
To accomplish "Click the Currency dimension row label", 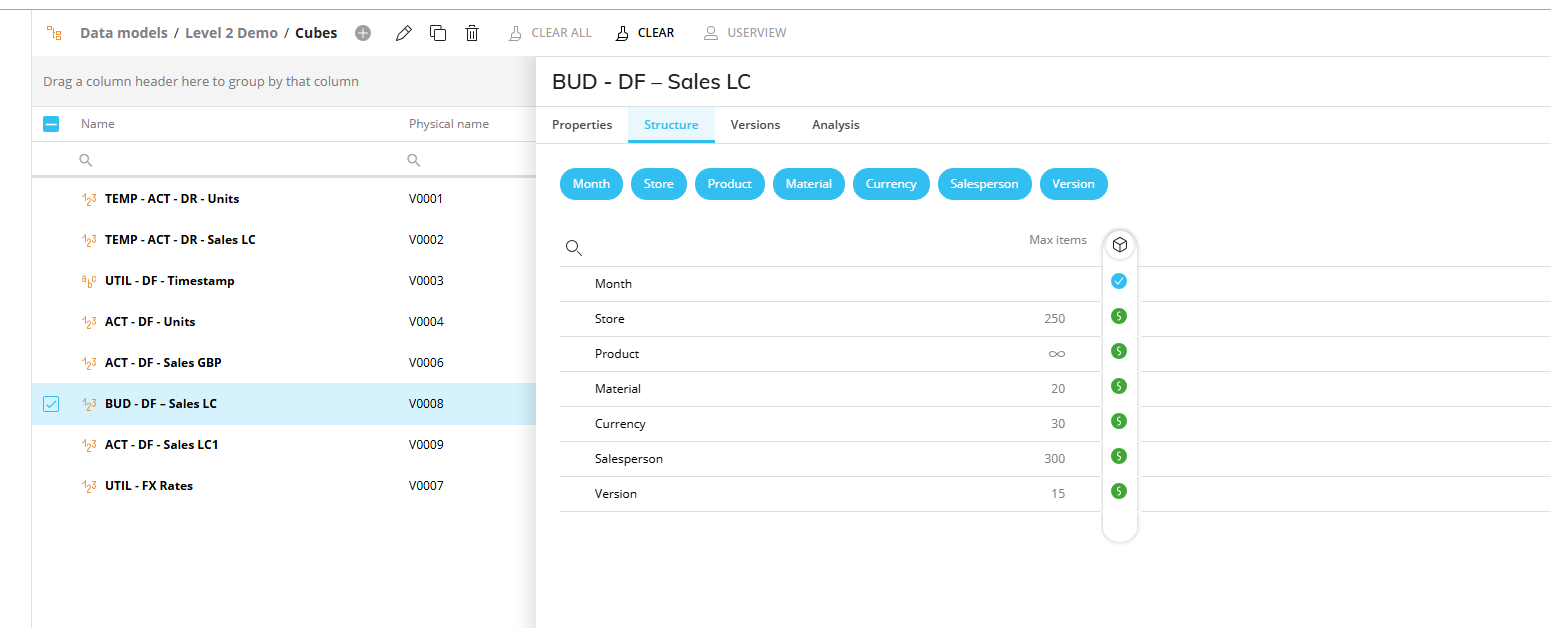I will [620, 424].
